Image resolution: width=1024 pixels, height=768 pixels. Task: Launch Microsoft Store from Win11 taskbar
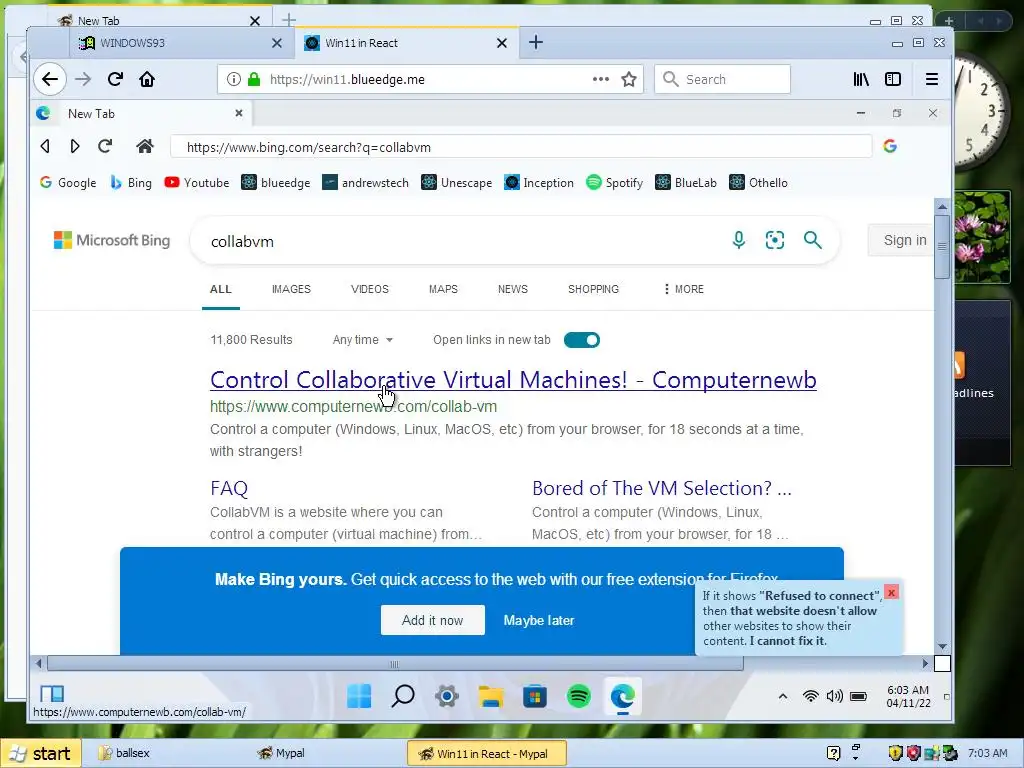[535, 696]
